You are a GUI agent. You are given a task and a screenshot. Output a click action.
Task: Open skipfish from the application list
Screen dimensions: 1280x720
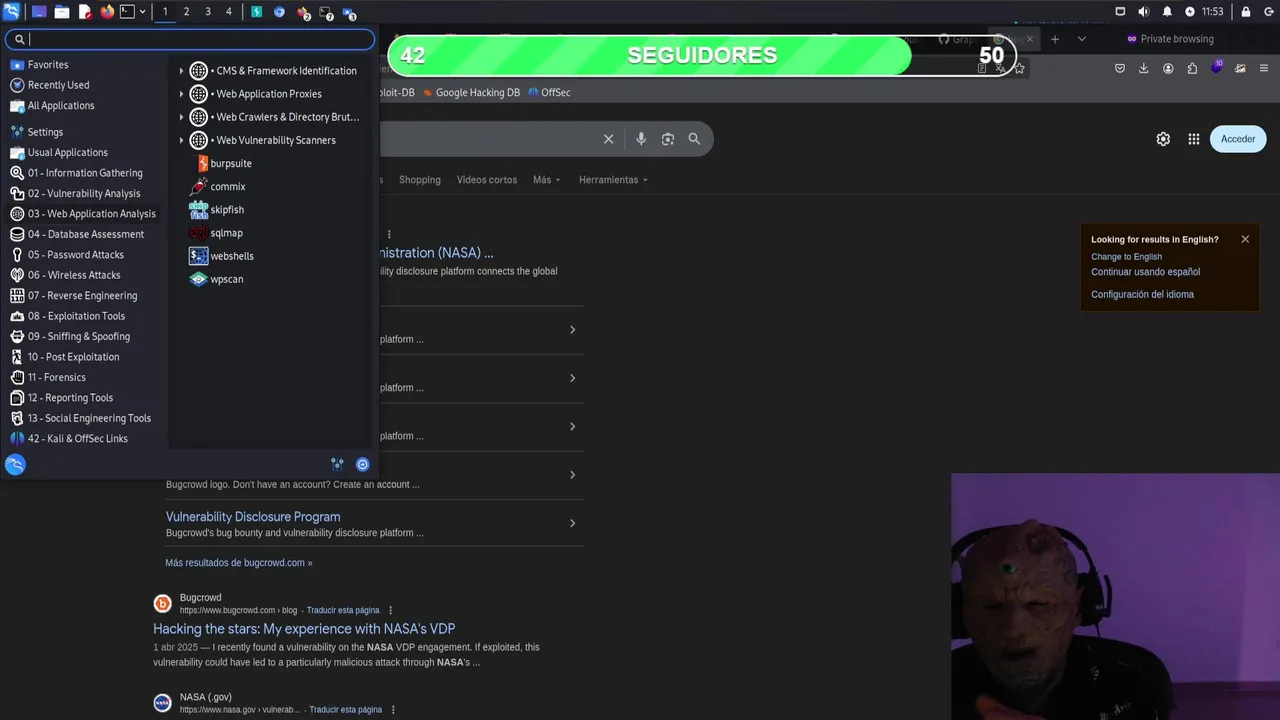(x=227, y=209)
